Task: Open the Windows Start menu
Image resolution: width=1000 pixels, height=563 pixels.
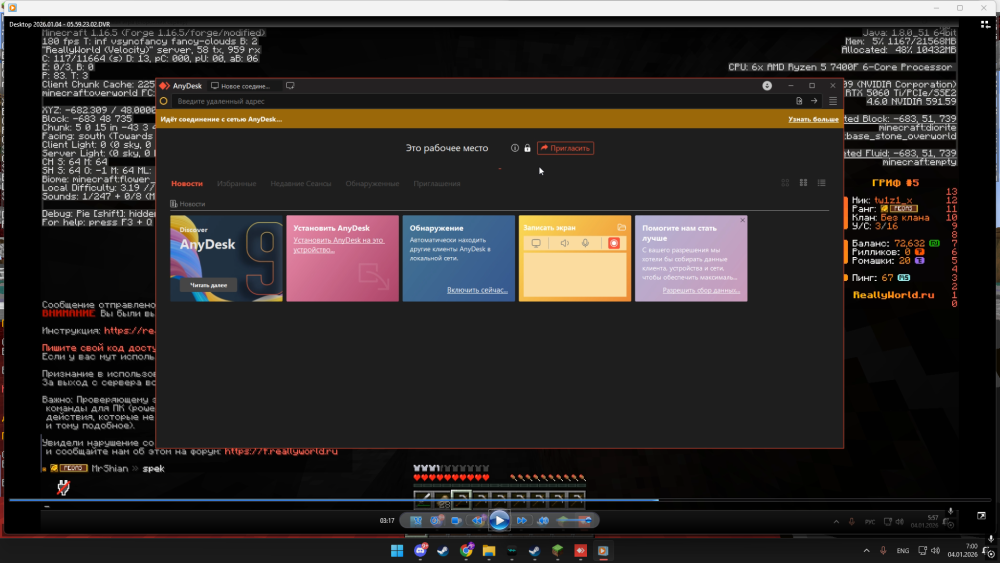Action: point(397,550)
